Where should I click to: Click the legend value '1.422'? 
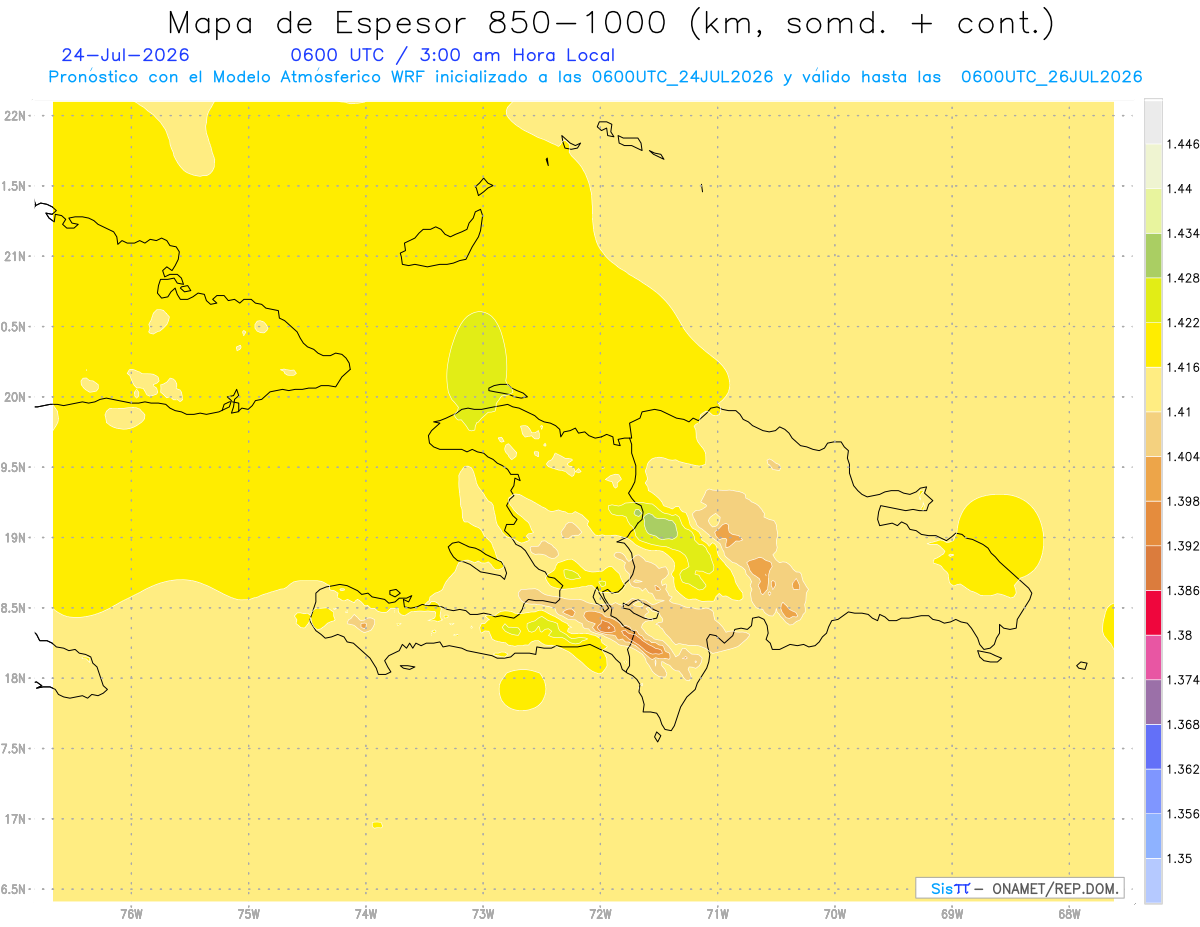pos(1183,322)
